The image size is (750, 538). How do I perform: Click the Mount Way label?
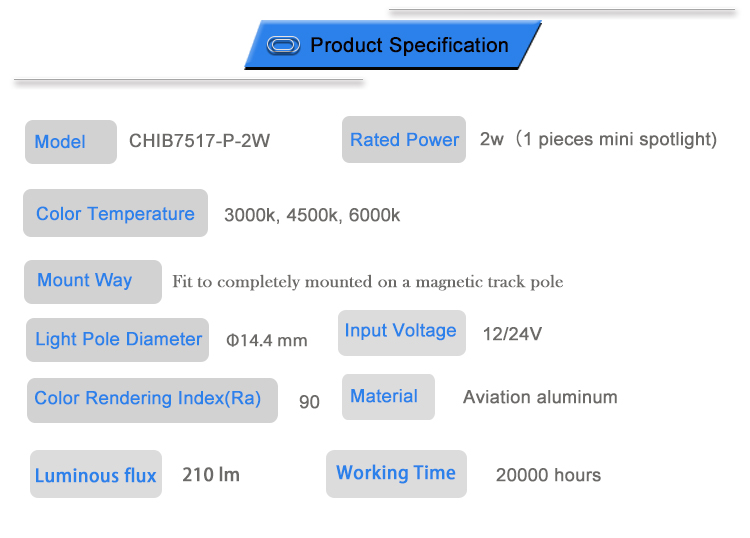point(85,281)
